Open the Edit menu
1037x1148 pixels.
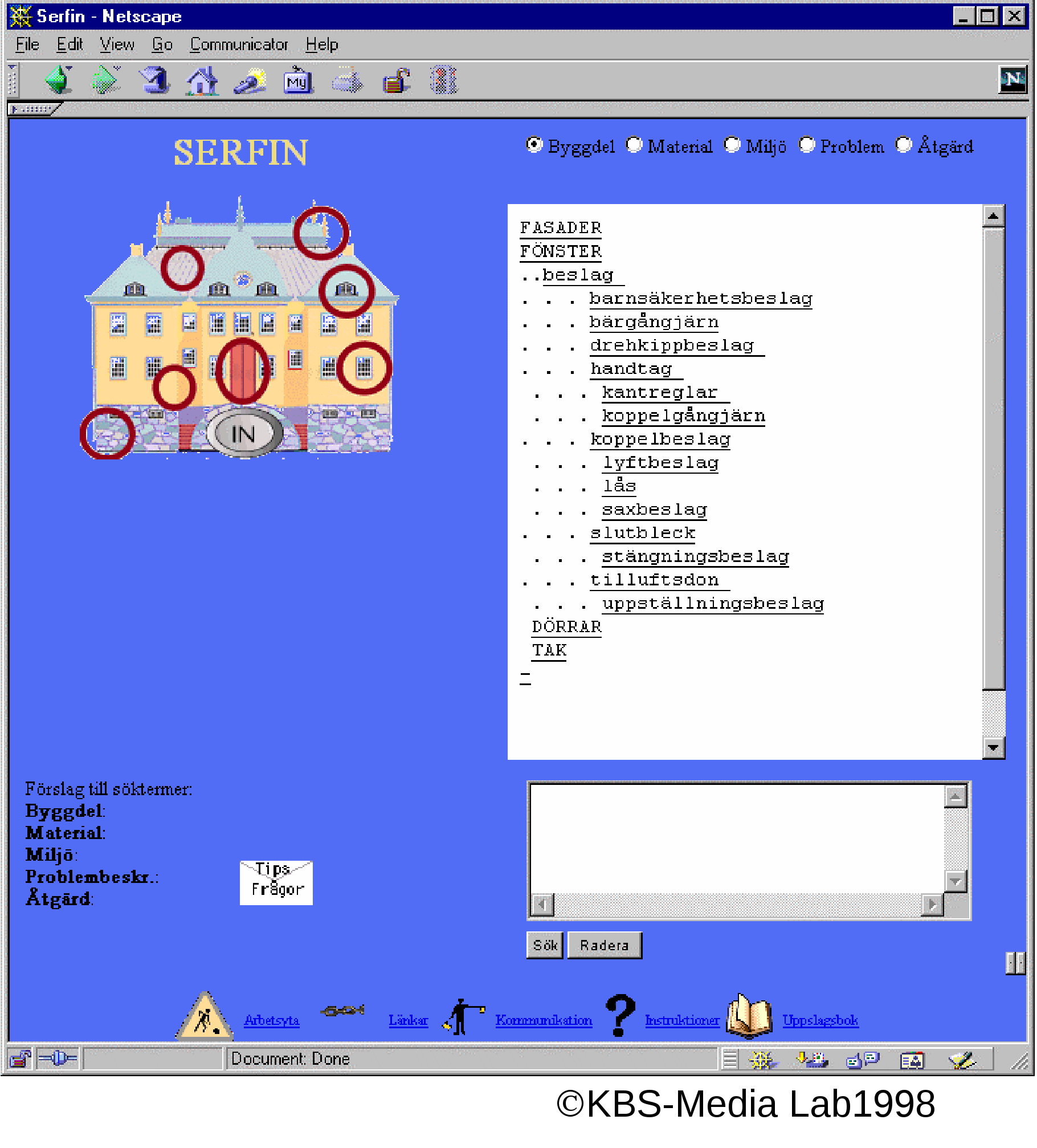pyautogui.click(x=70, y=44)
